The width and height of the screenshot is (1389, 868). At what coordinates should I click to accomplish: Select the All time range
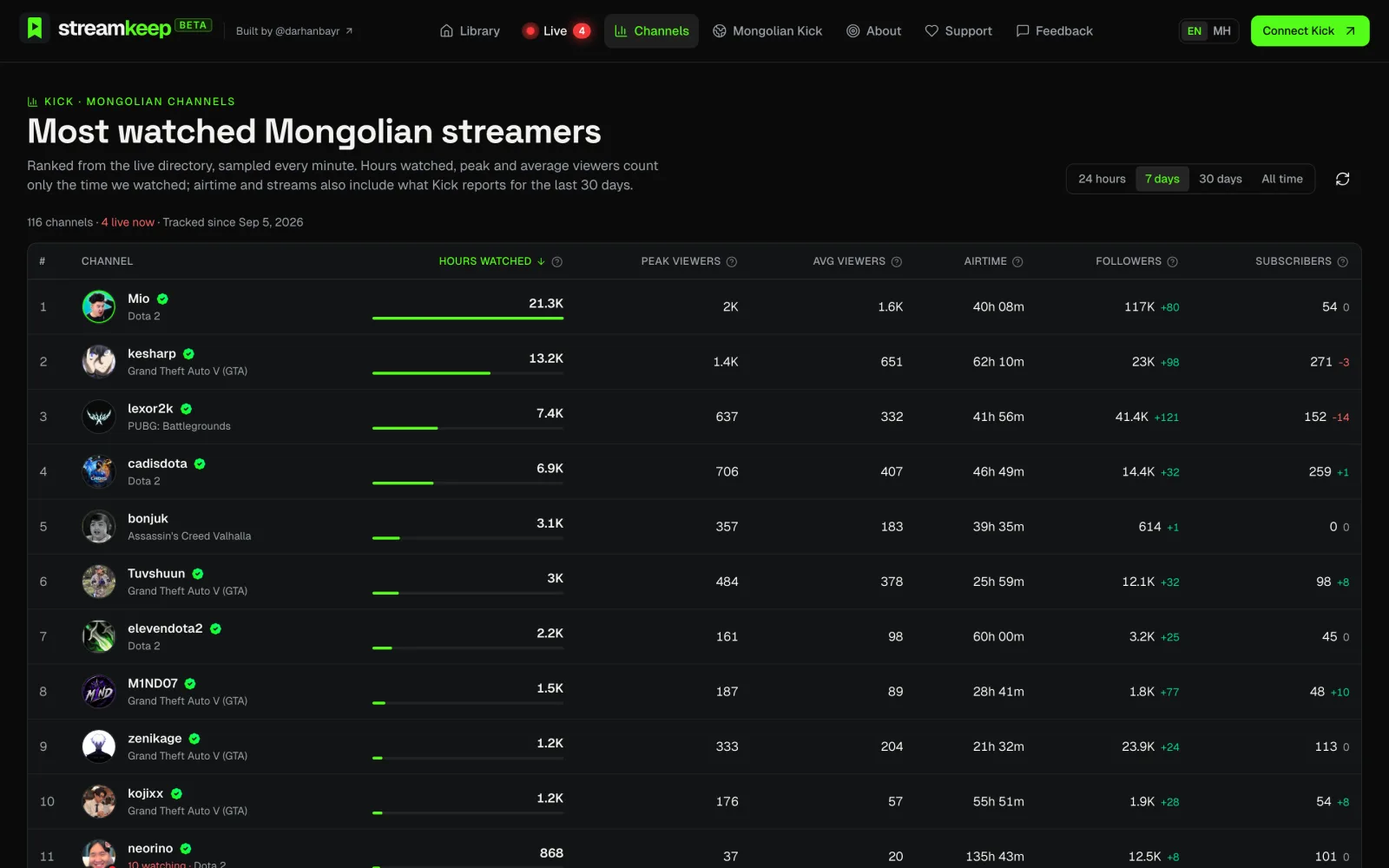1282,179
